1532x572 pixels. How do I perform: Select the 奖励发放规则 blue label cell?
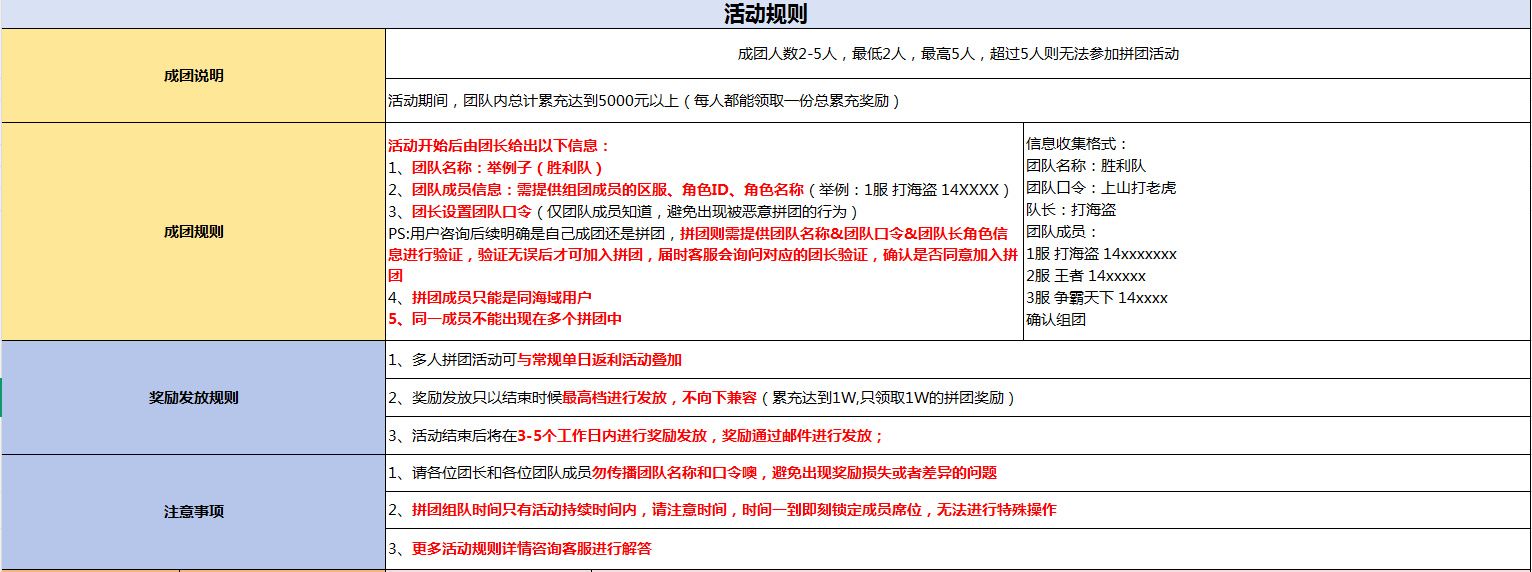(x=193, y=398)
